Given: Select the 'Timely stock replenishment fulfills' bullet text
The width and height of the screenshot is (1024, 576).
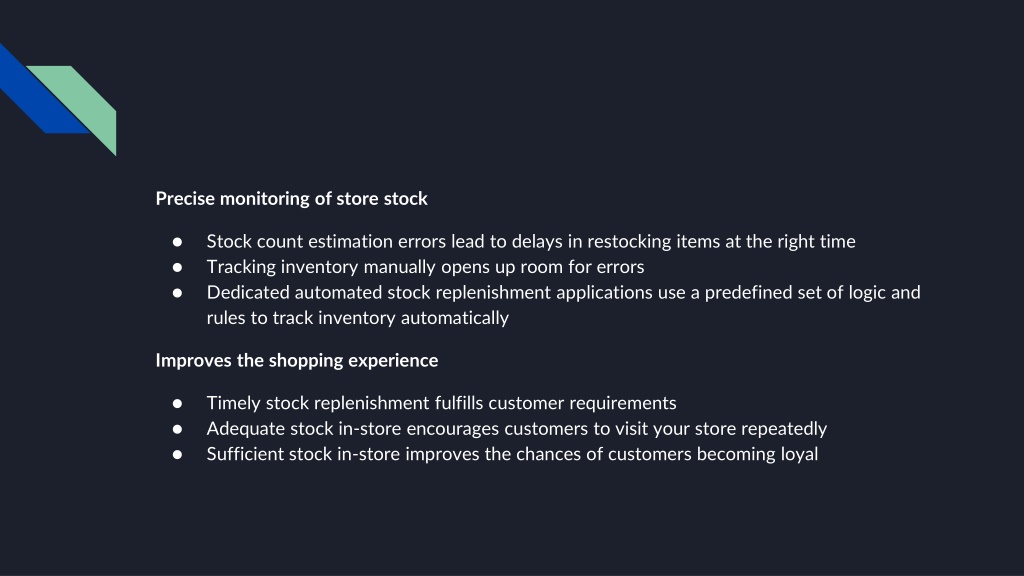Looking at the screenshot, I should (x=441, y=403).
